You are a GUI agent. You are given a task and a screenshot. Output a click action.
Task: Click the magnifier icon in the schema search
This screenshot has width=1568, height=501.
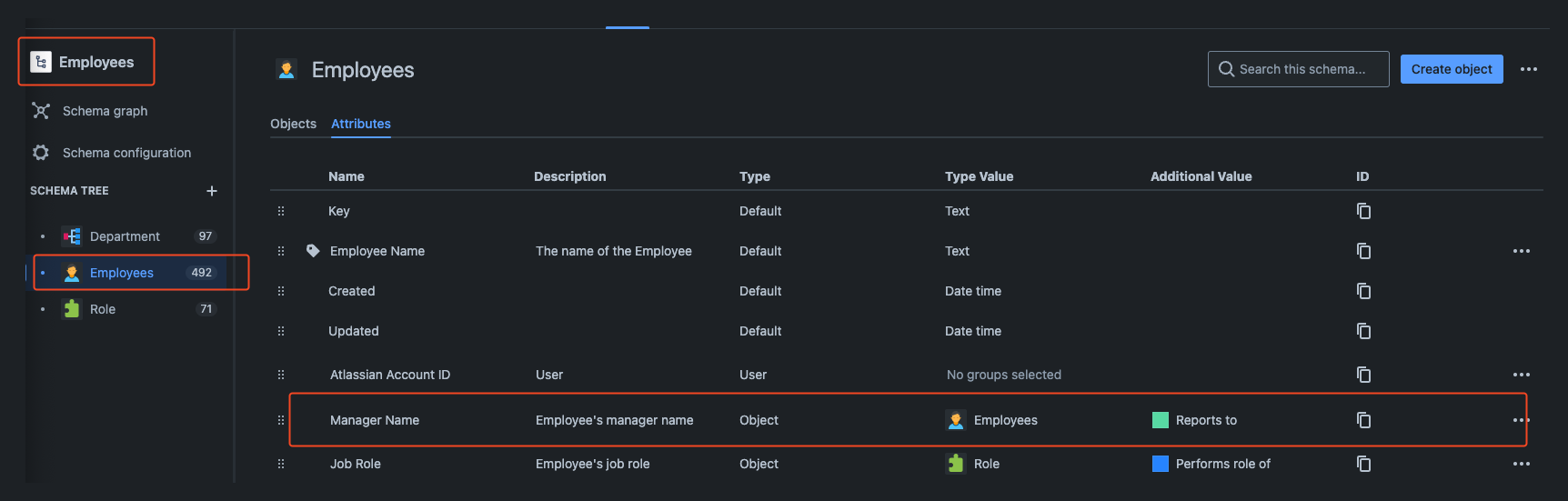(1227, 69)
